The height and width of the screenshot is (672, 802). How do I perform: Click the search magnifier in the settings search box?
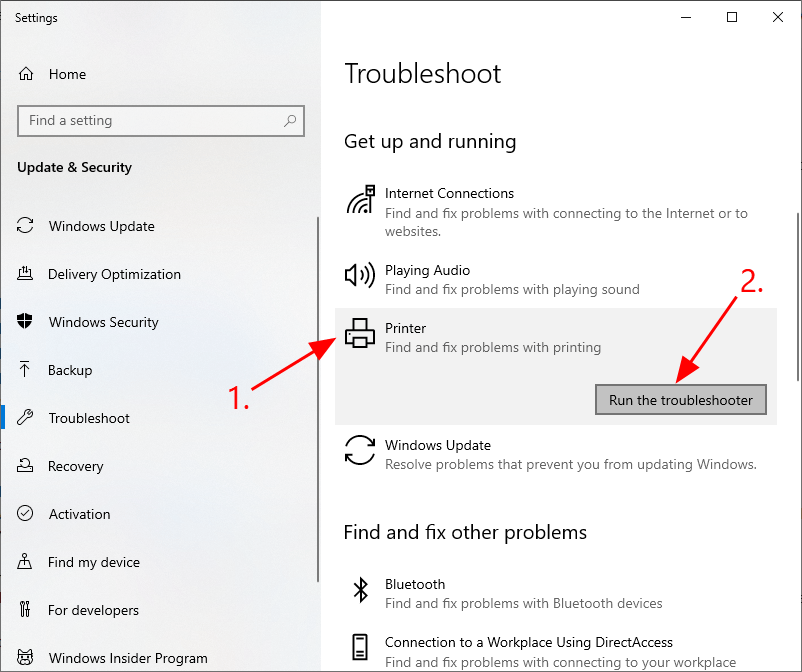(290, 120)
